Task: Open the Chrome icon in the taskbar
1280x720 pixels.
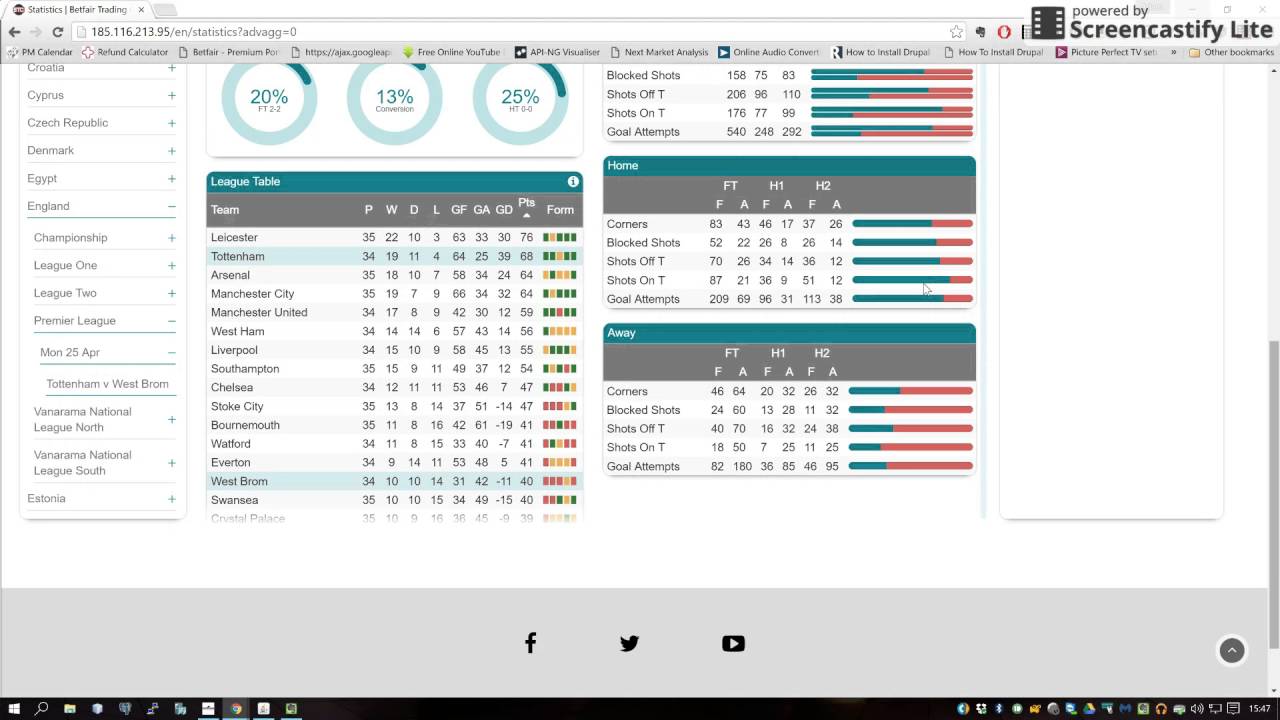Action: (236, 708)
